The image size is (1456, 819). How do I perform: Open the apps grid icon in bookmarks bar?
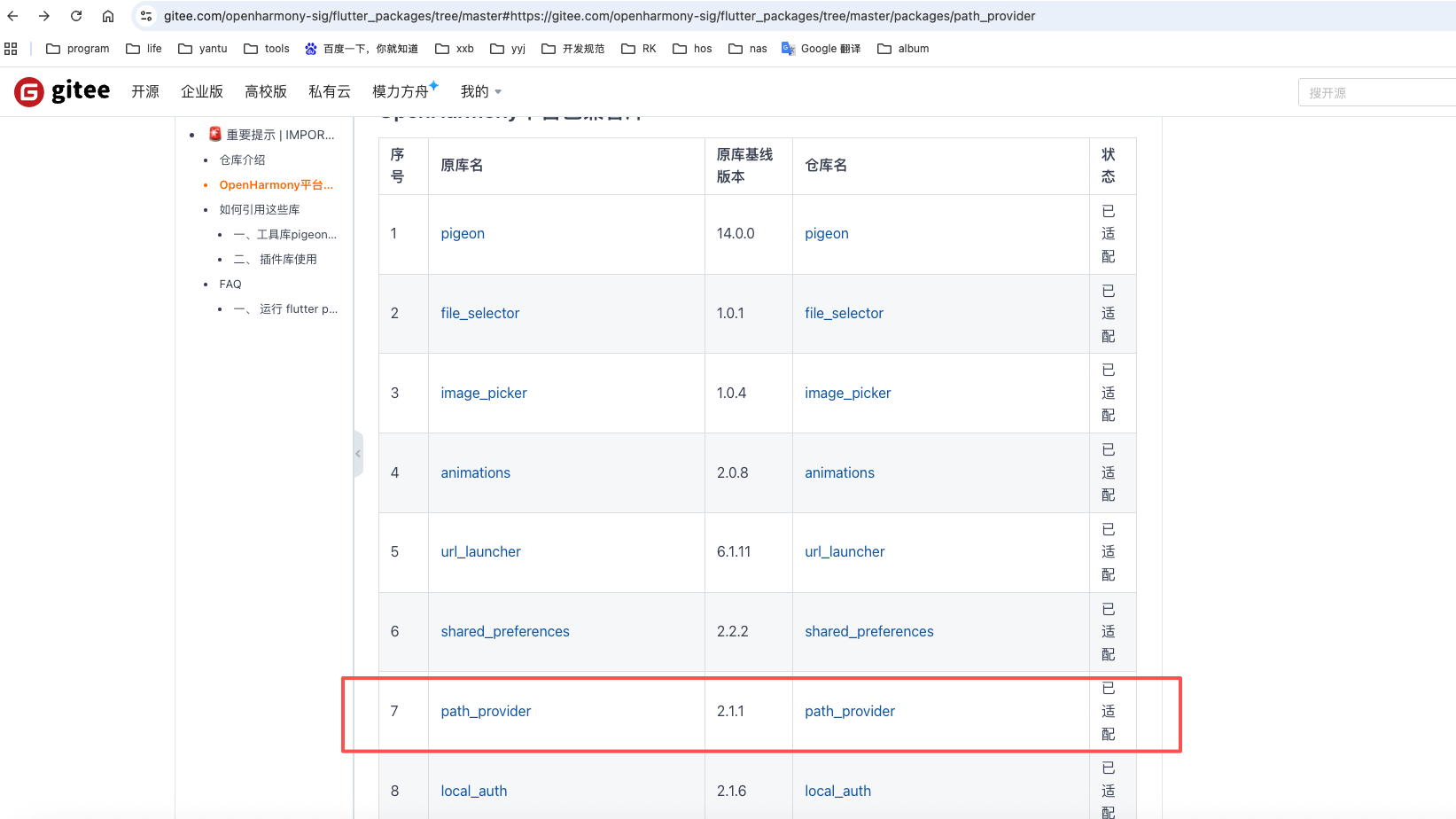(11, 49)
